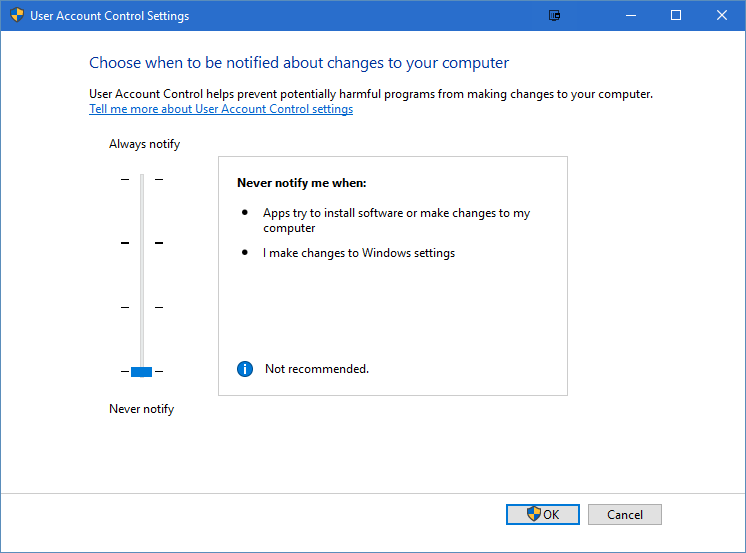
Task: Click the slider thumb at the Never notify level
Action: (141, 372)
